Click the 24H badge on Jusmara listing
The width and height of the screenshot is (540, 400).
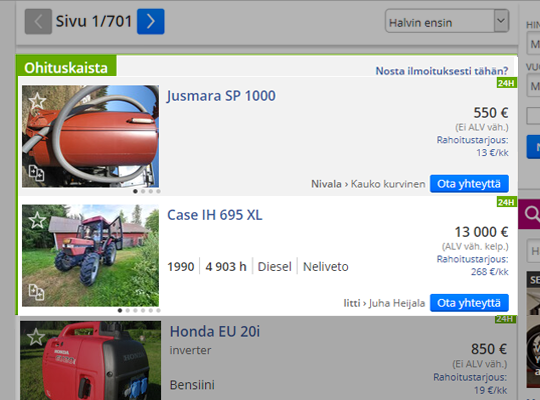coord(506,83)
